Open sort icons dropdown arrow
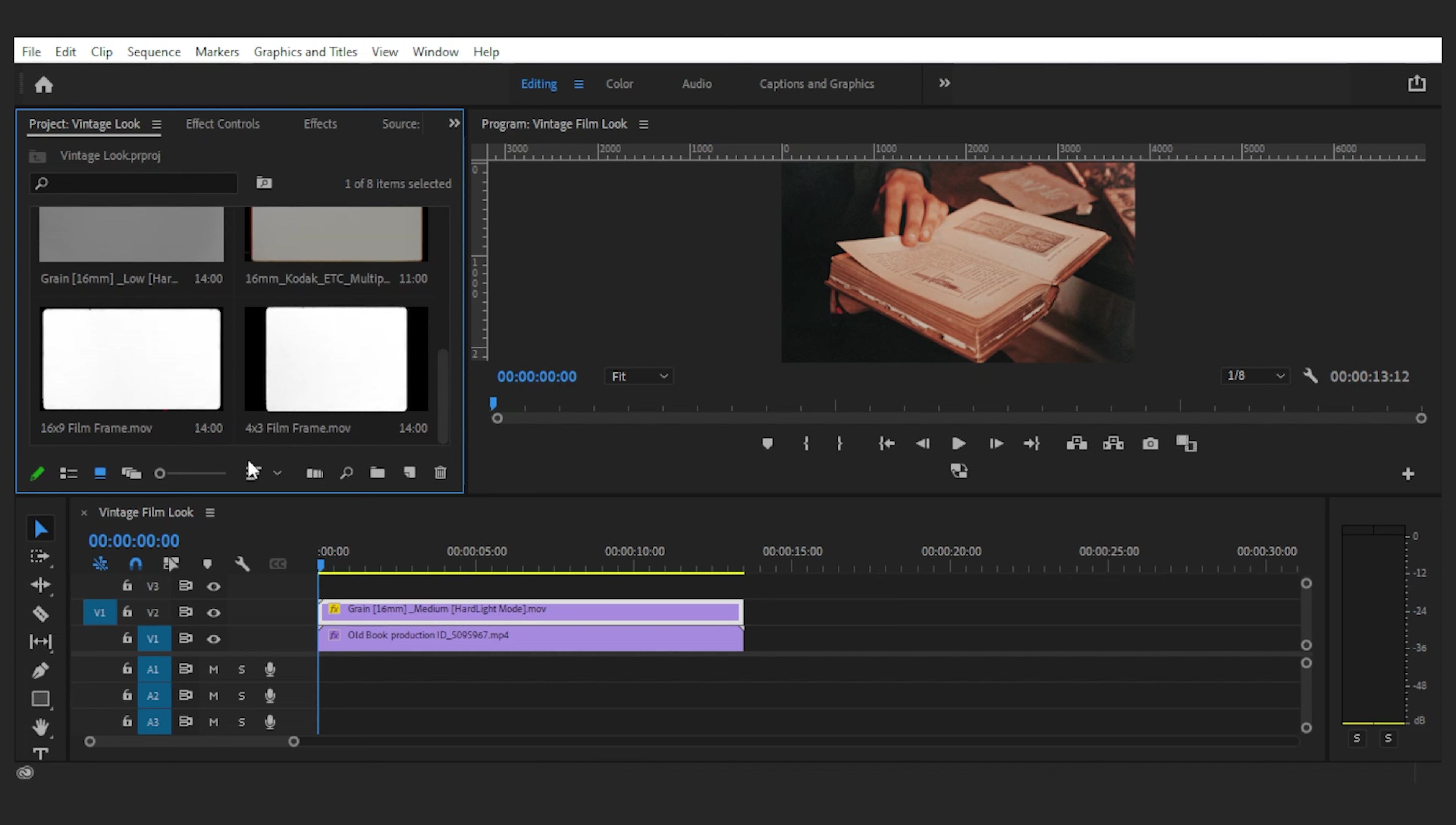Viewport: 1456px width, 825px height. point(277,472)
